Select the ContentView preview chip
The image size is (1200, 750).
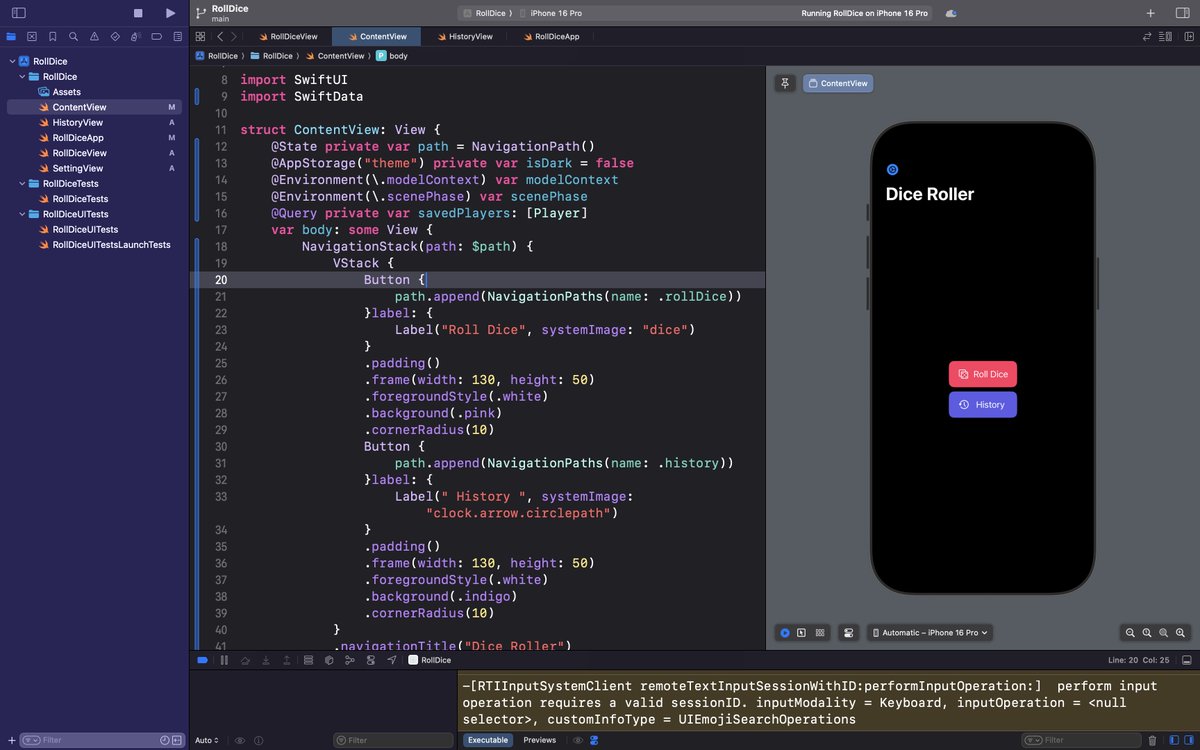(x=838, y=83)
